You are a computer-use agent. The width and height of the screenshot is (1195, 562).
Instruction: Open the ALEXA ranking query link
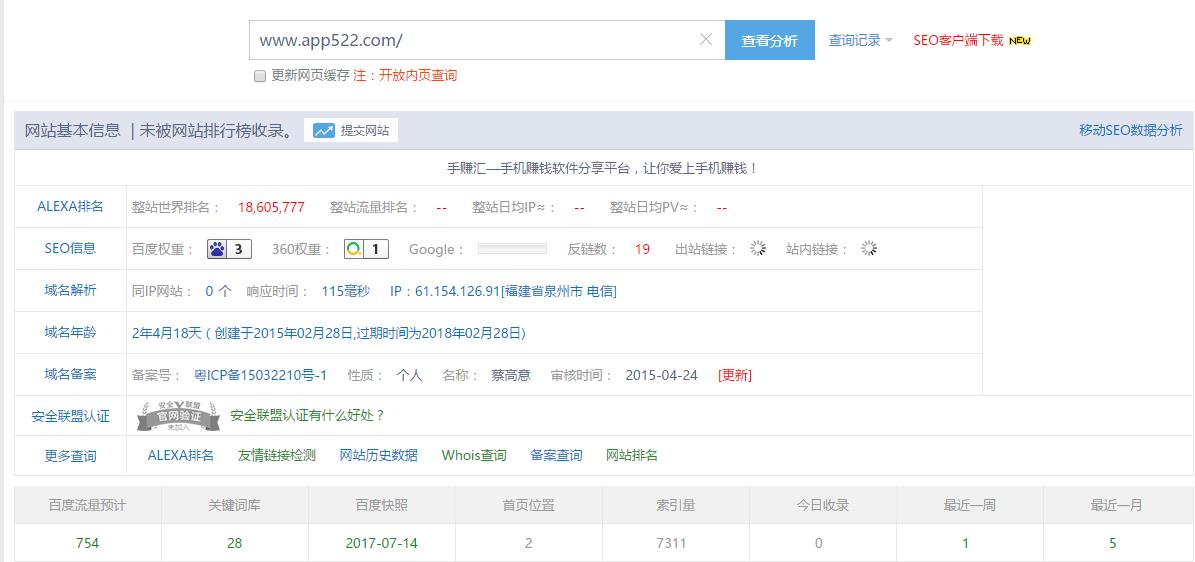[x=181, y=456]
